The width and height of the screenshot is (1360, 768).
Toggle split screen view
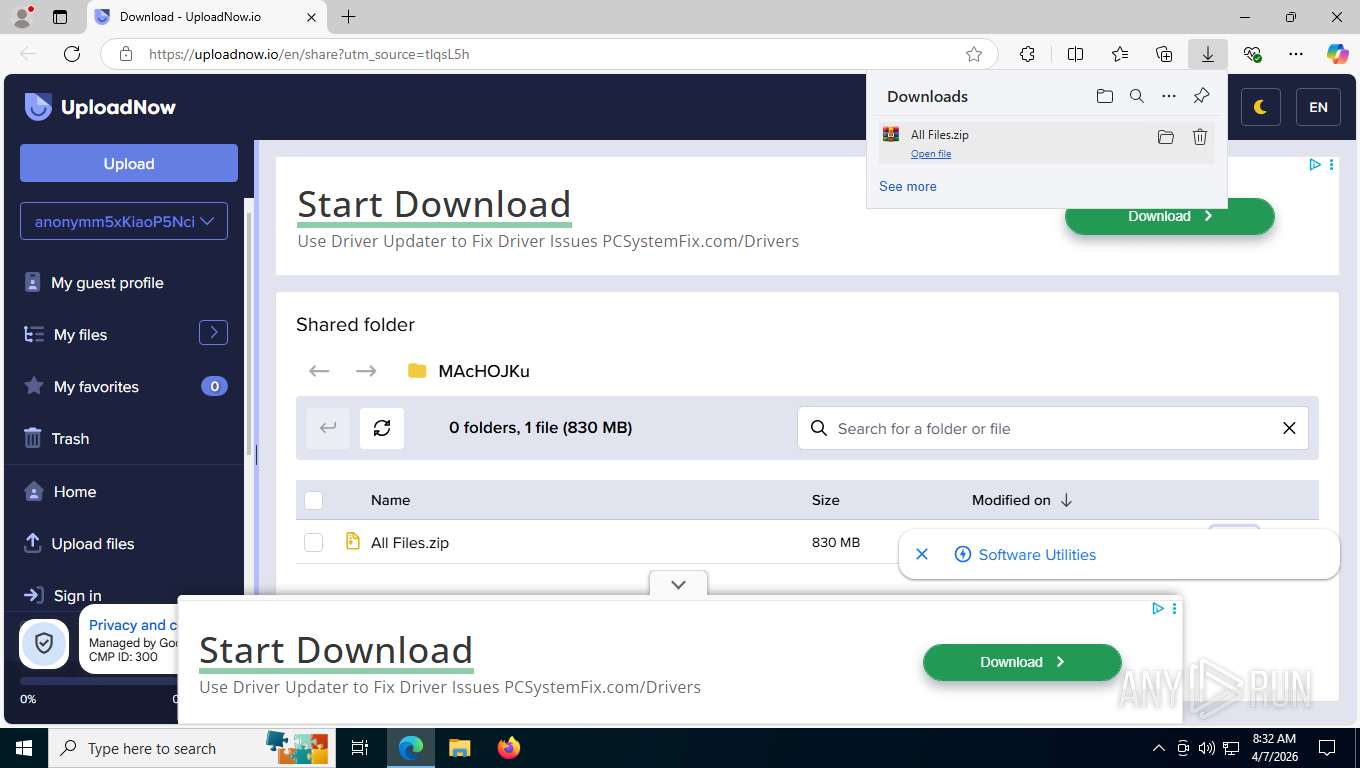[x=1075, y=54]
